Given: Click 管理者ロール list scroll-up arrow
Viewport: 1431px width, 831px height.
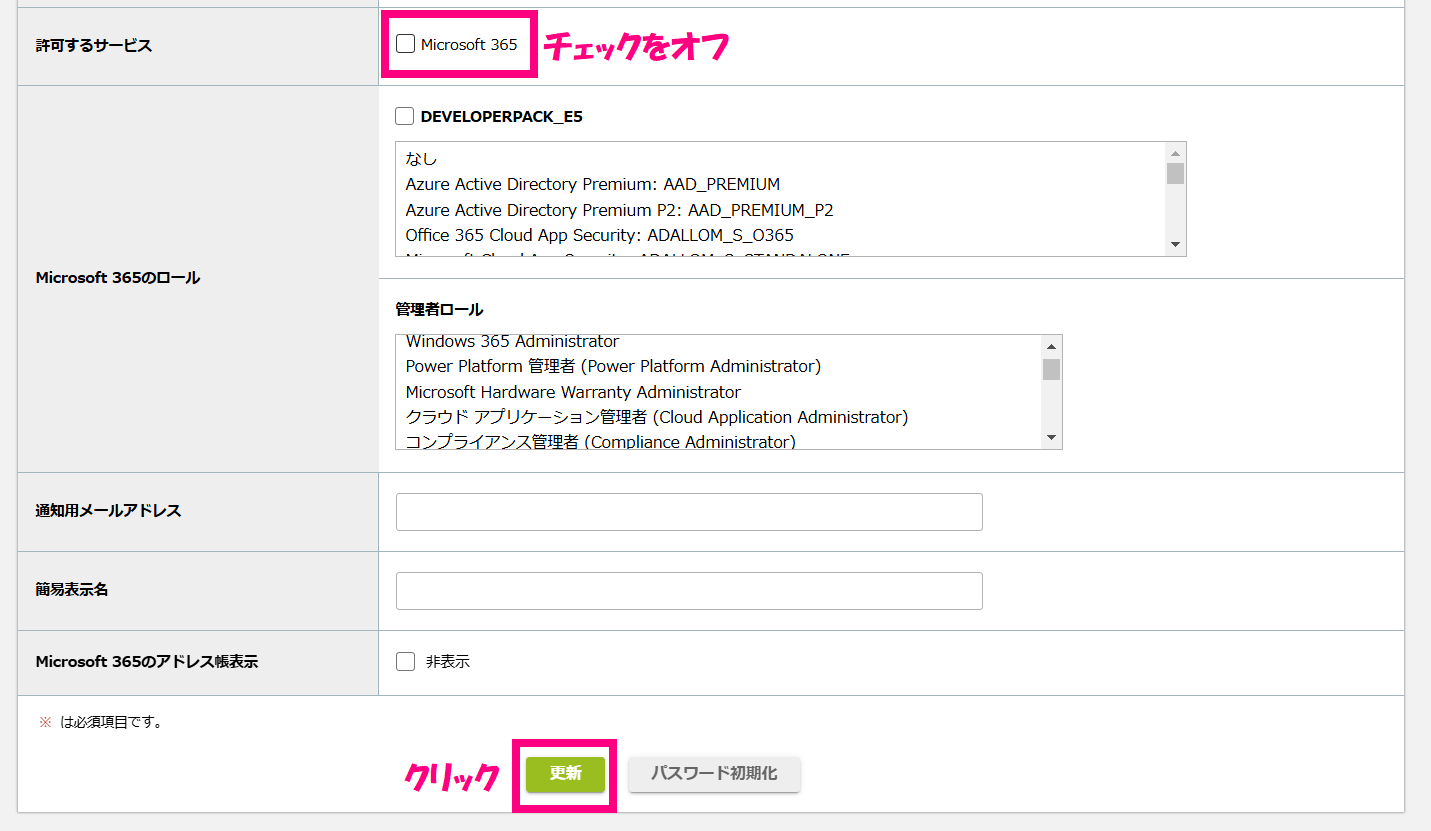Looking at the screenshot, I should 1051,346.
